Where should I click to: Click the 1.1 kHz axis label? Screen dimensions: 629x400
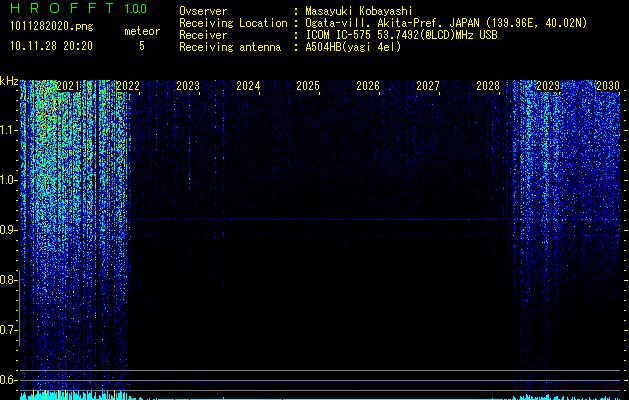[8, 130]
